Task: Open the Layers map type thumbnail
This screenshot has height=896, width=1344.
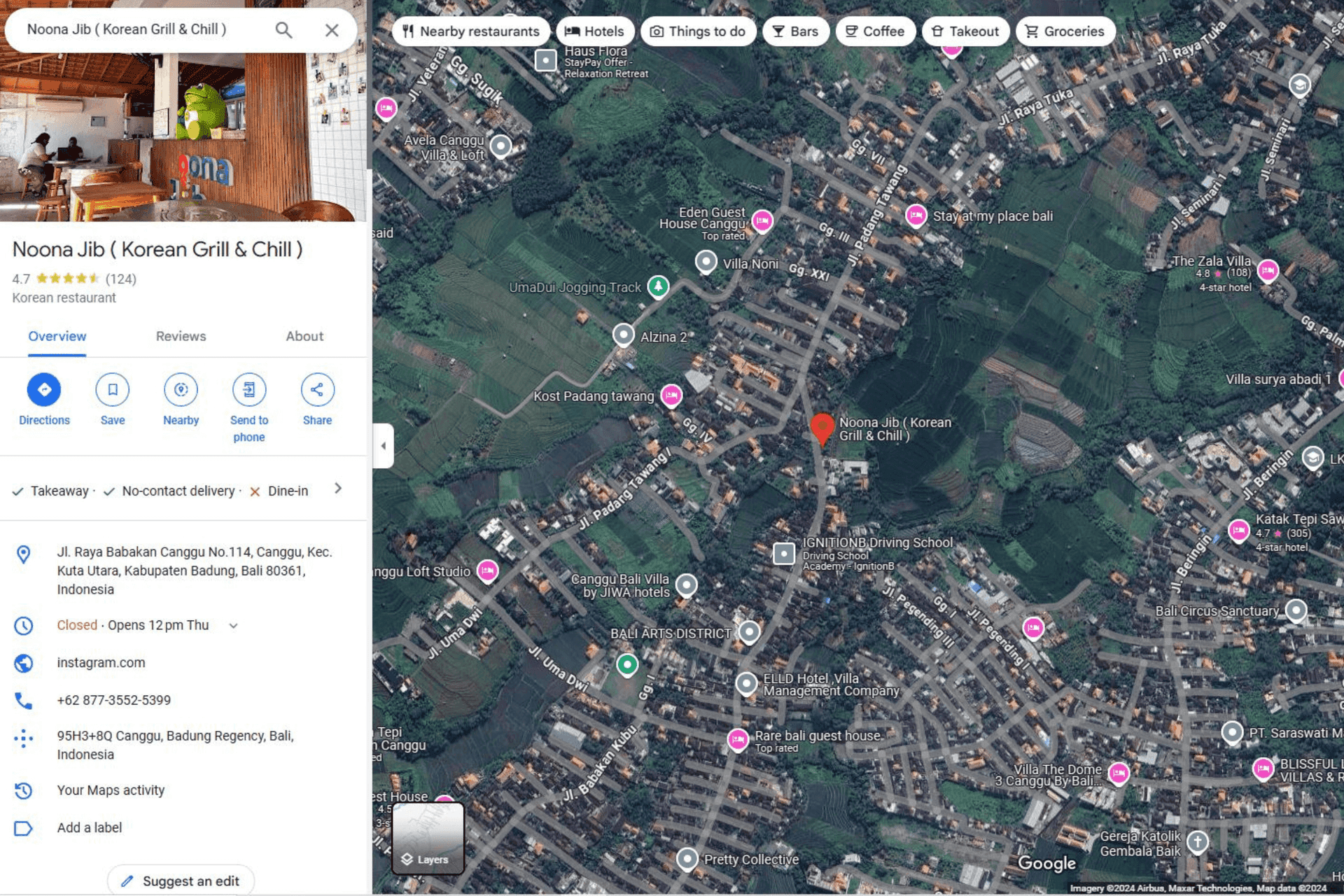Action: (x=428, y=838)
